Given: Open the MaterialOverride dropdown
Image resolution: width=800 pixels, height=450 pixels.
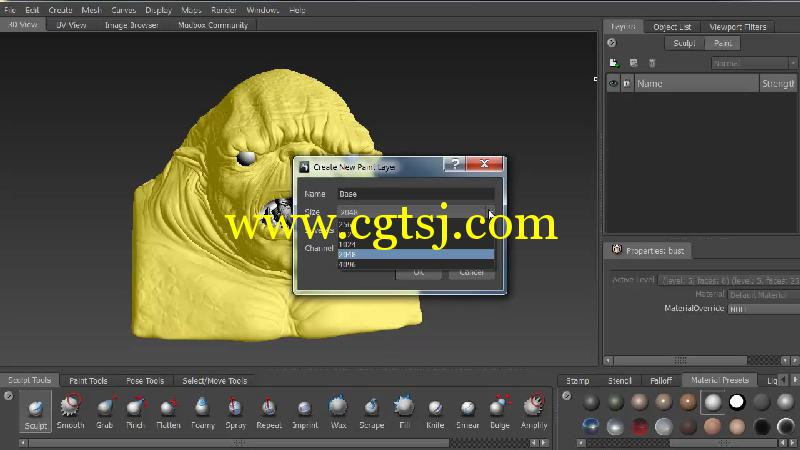Looking at the screenshot, I should 764,309.
